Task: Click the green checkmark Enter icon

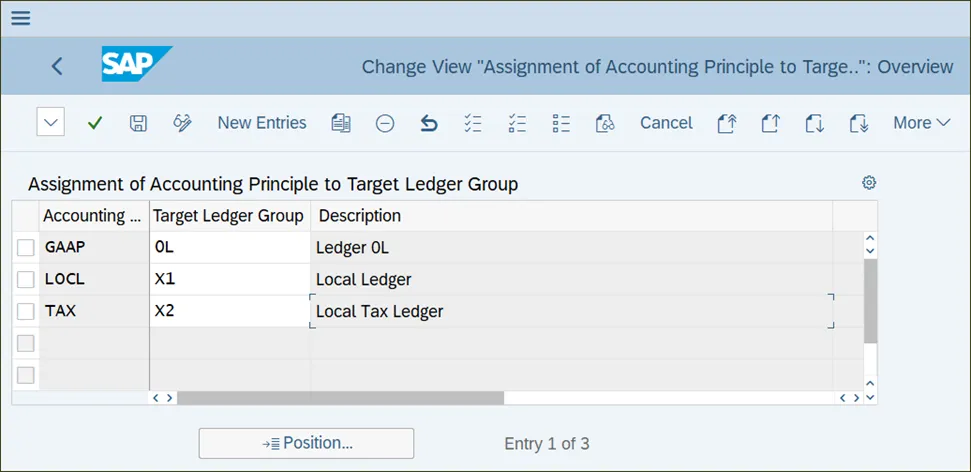Action: coord(95,123)
